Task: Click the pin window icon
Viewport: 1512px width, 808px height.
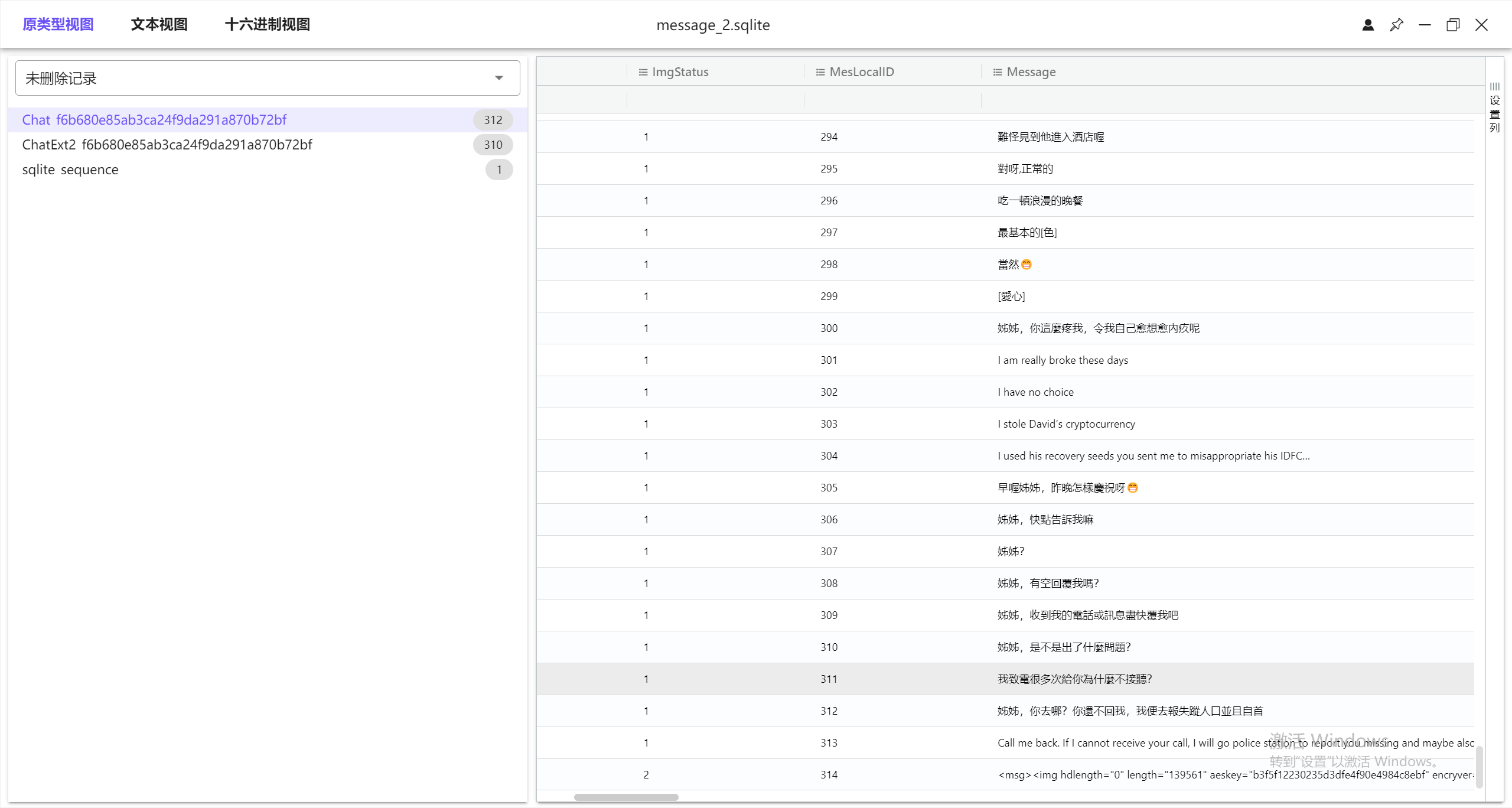Action: coord(1396,25)
